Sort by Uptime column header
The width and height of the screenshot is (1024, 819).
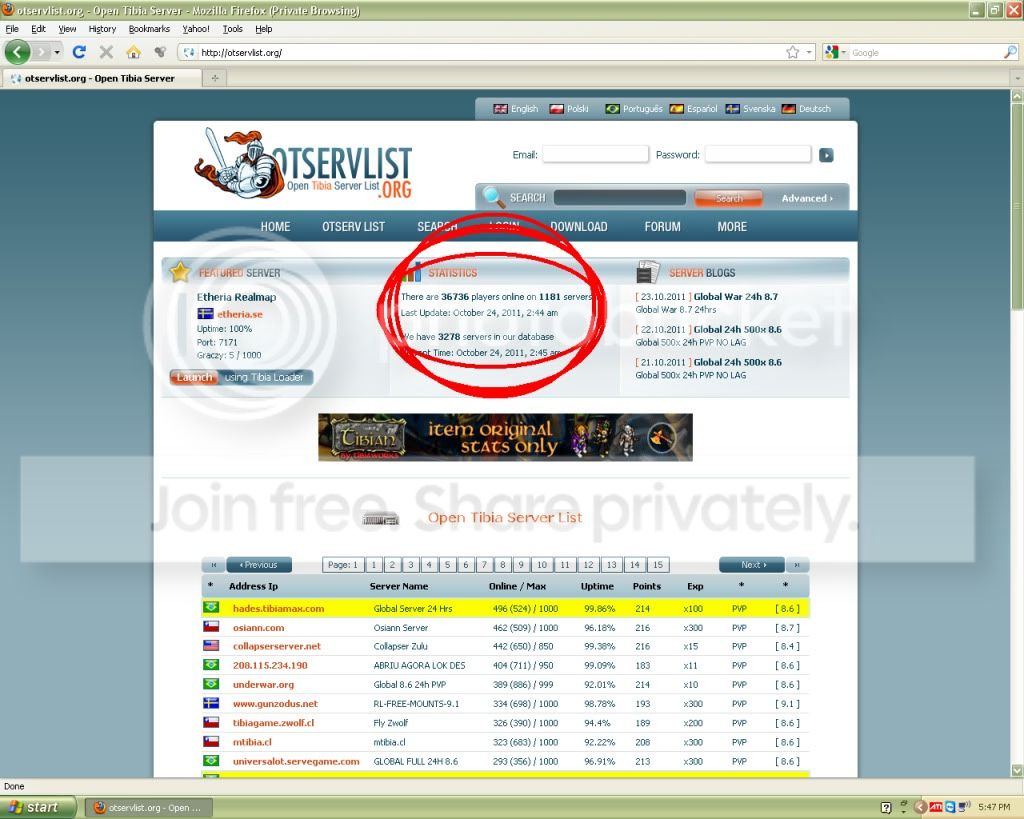[x=597, y=586]
